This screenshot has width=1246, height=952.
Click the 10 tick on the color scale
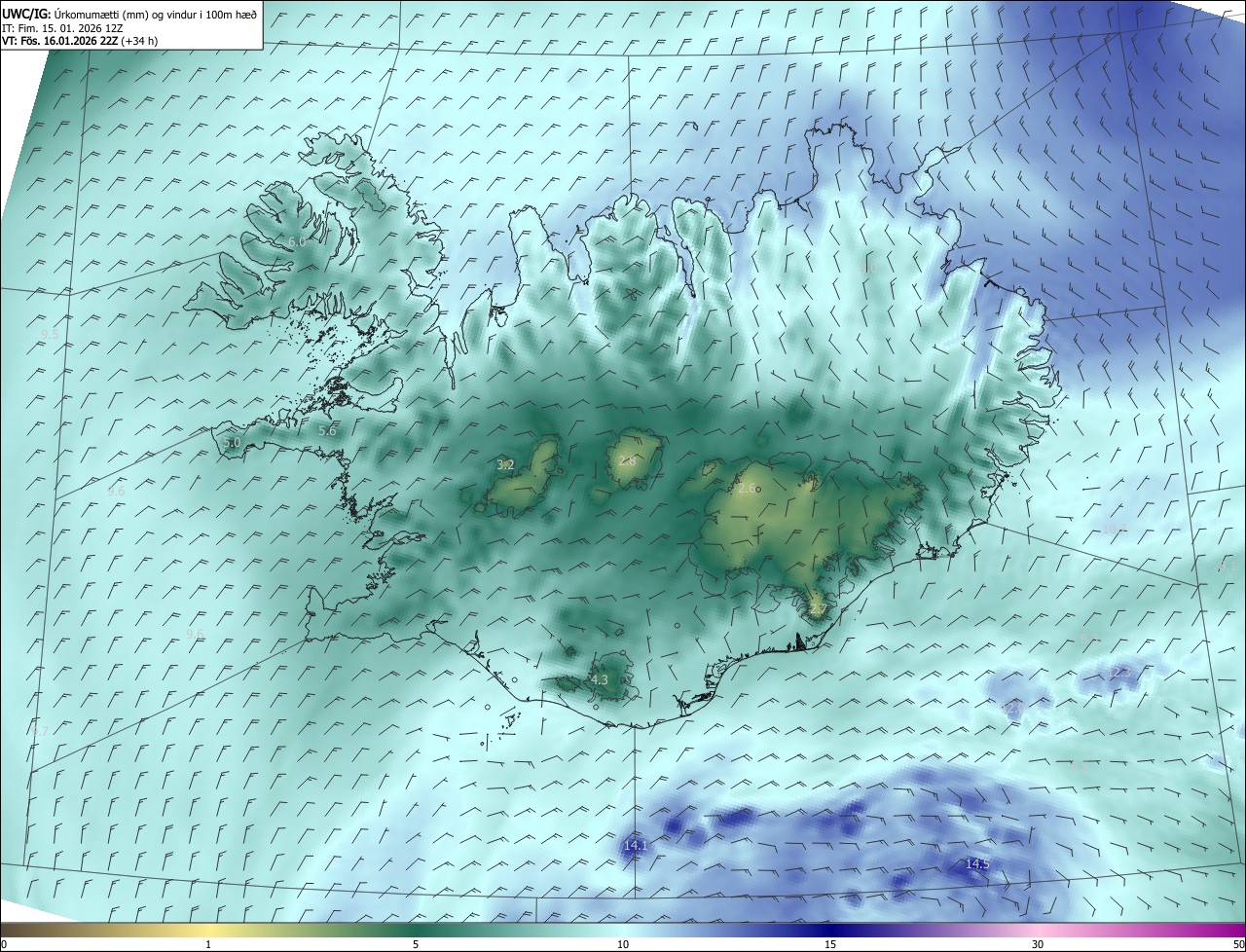point(623,944)
